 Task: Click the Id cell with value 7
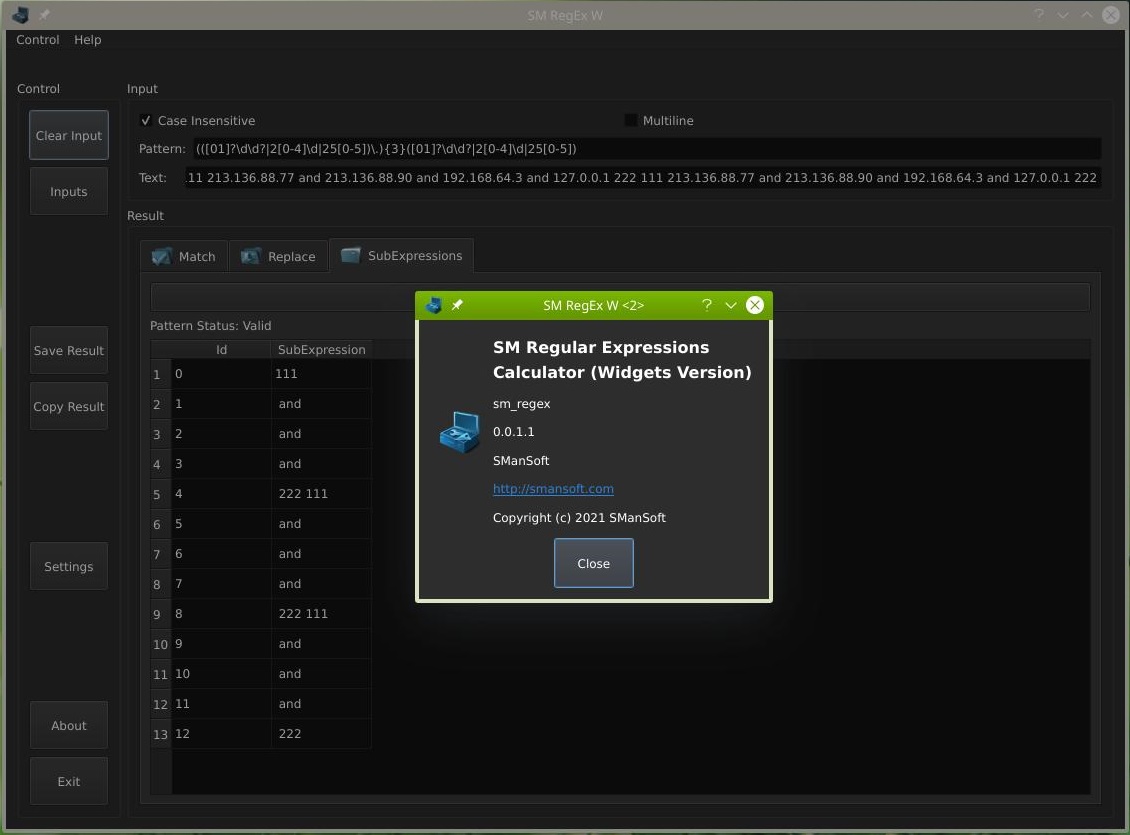221,584
